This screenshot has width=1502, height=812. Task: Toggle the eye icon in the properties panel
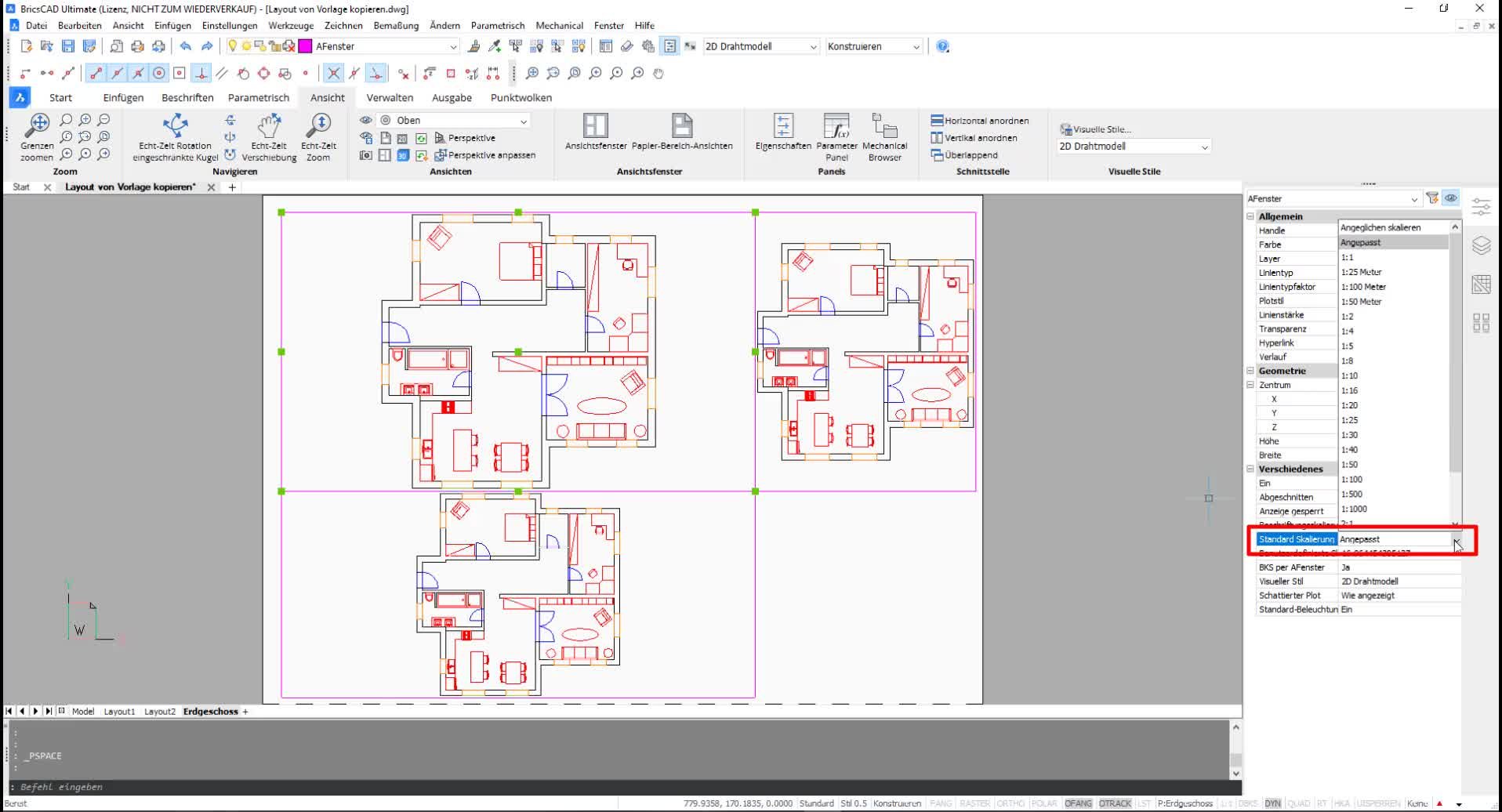pyautogui.click(x=1451, y=198)
